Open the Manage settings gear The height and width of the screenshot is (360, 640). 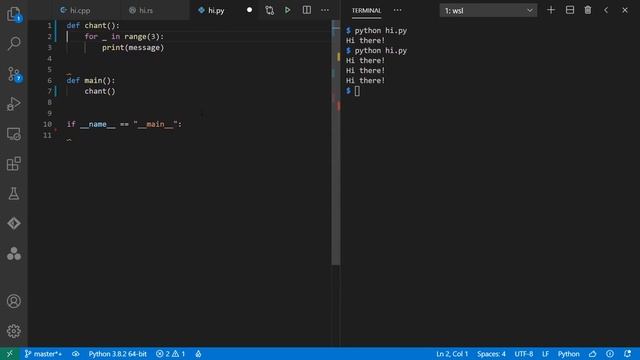14,331
